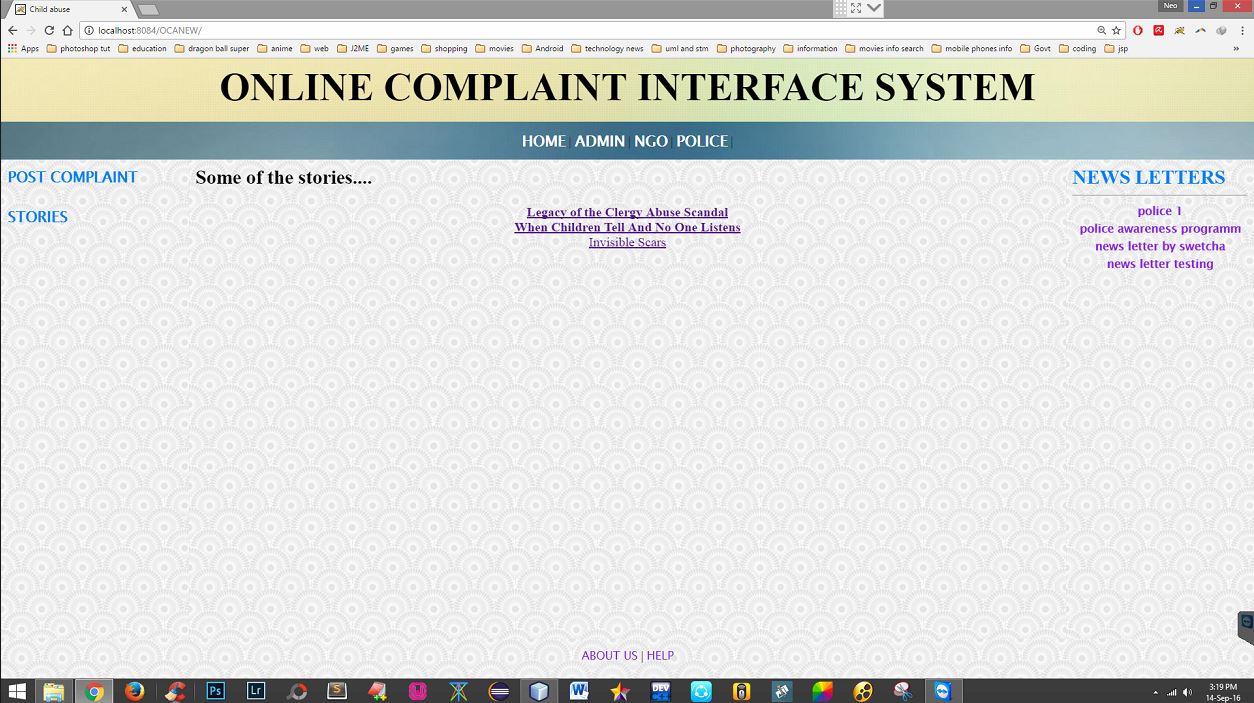
Task: Show hidden bookmarks with double chevron
Action: click(x=1236, y=48)
